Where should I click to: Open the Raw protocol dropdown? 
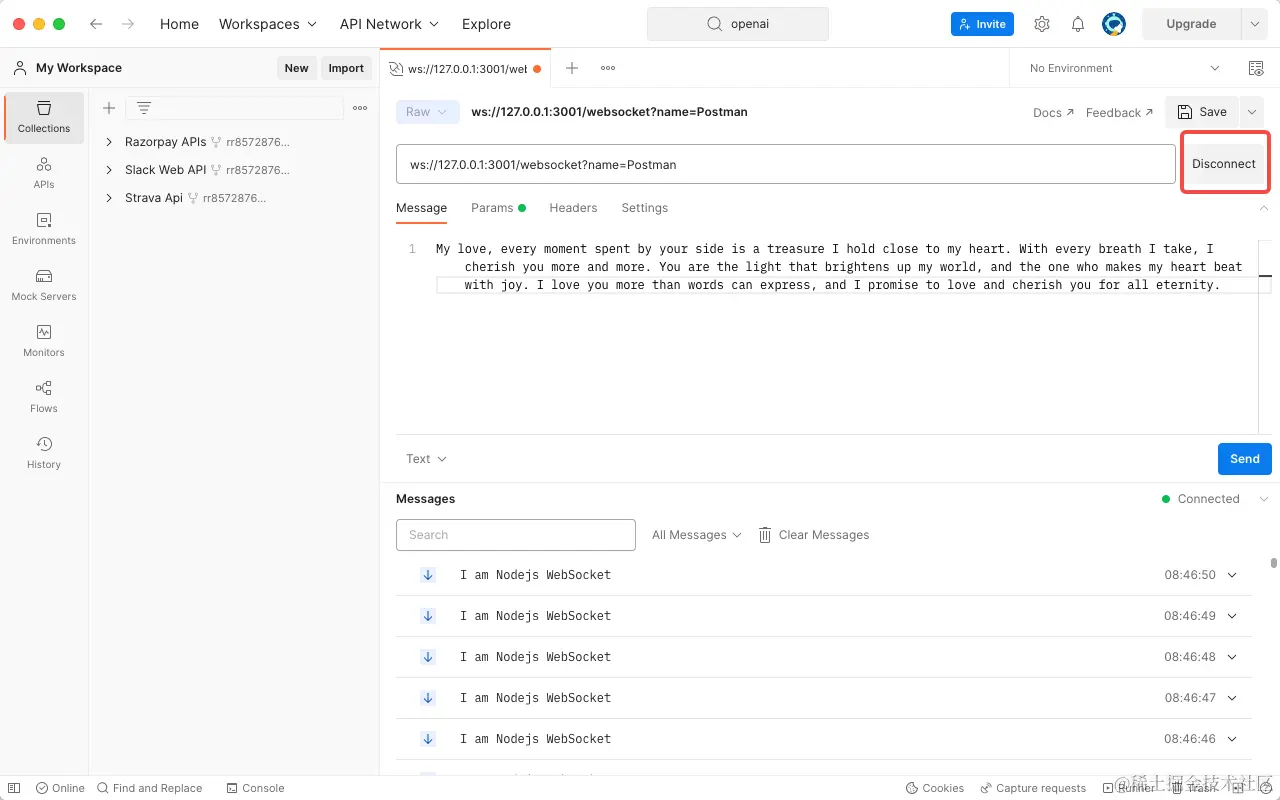[x=427, y=112]
